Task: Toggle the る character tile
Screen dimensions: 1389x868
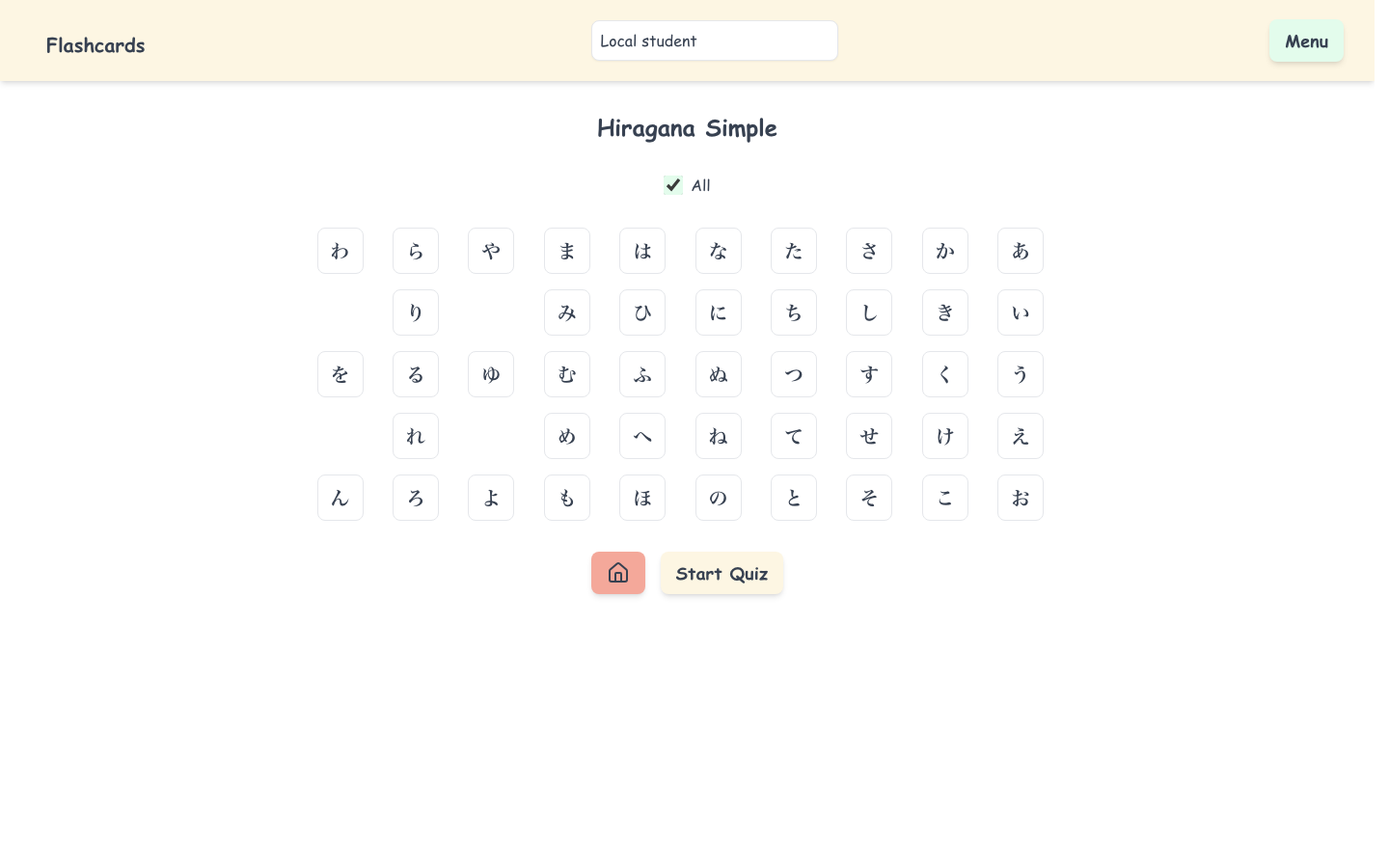Action: click(x=416, y=374)
